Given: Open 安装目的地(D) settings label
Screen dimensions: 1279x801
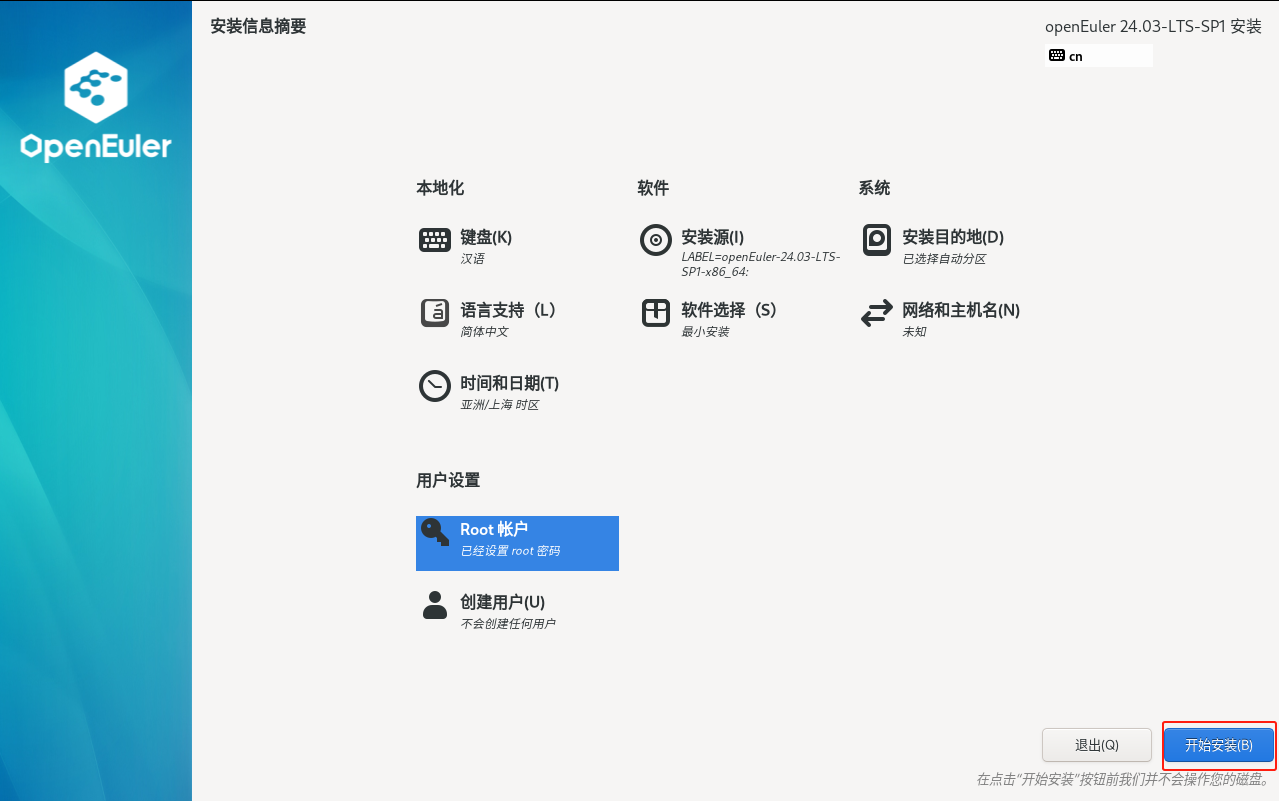Looking at the screenshot, I should (953, 237).
